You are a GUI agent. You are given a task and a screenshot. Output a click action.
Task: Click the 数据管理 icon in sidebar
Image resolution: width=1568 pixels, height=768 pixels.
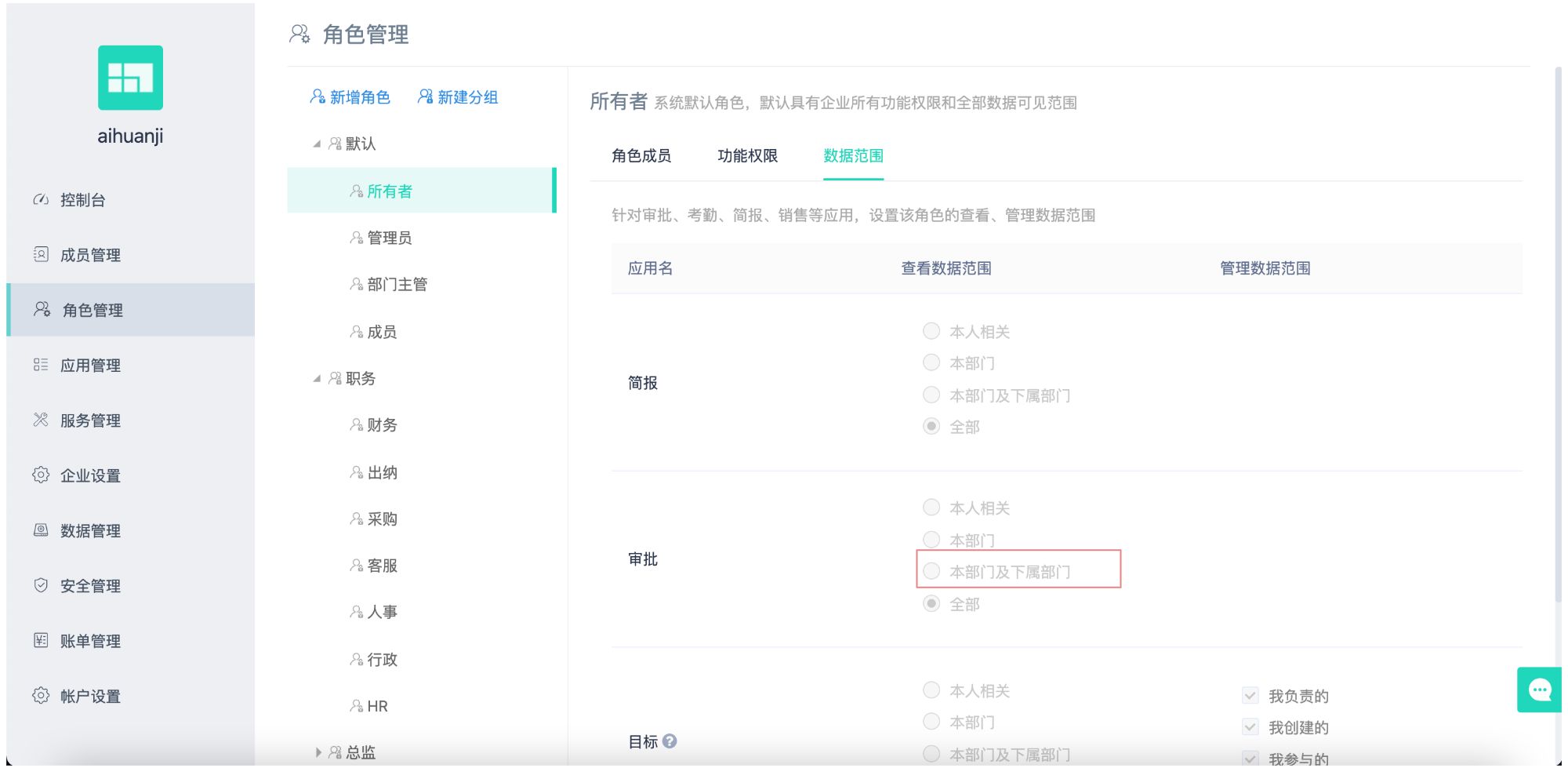click(41, 530)
